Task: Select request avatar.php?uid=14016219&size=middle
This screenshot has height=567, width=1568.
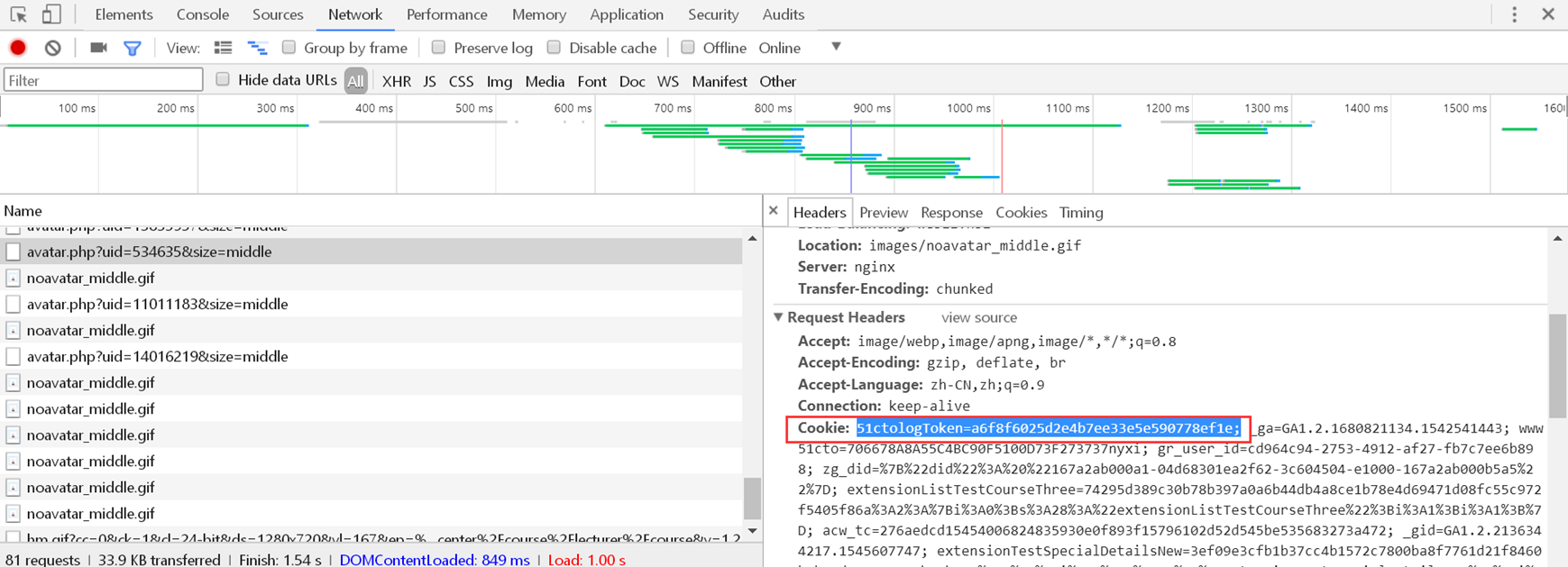Action: click(371, 356)
